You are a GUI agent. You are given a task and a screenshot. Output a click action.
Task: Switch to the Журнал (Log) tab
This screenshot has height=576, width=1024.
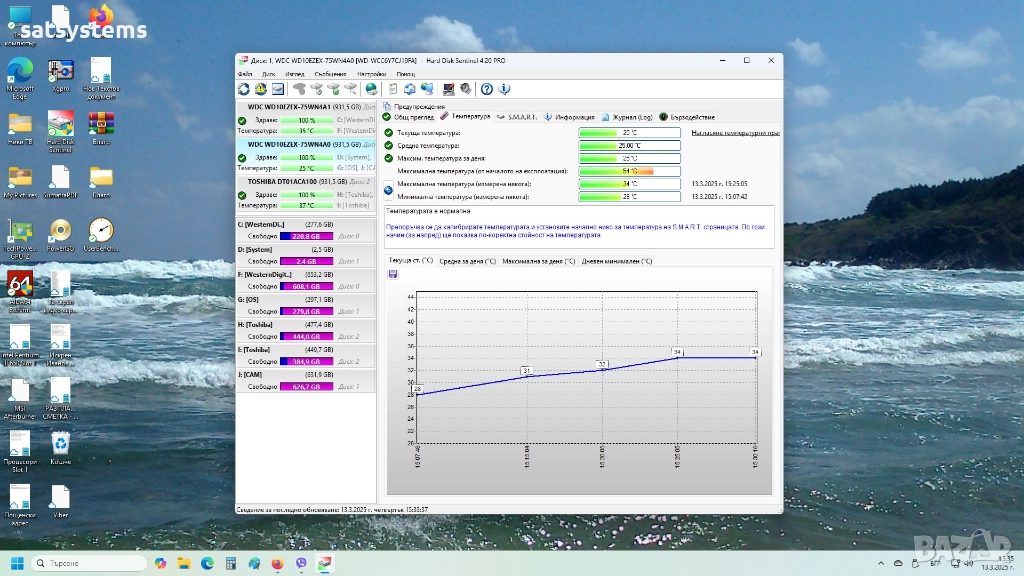630,117
